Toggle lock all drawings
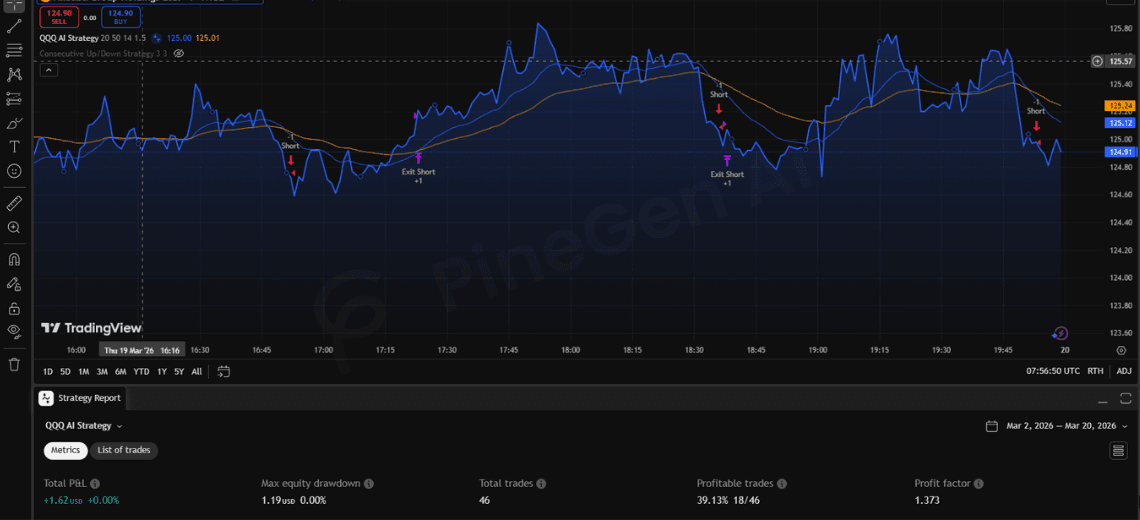 (14, 308)
